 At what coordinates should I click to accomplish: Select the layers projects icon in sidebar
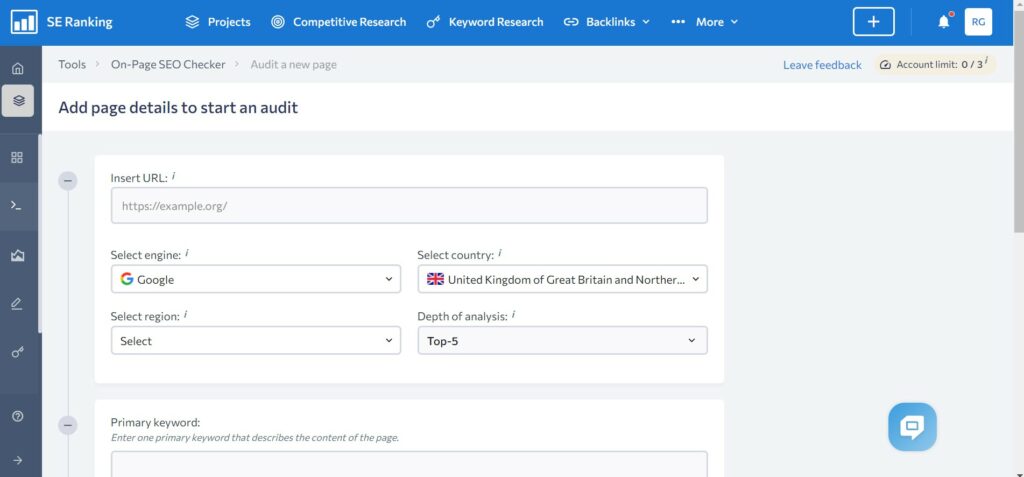coord(18,101)
